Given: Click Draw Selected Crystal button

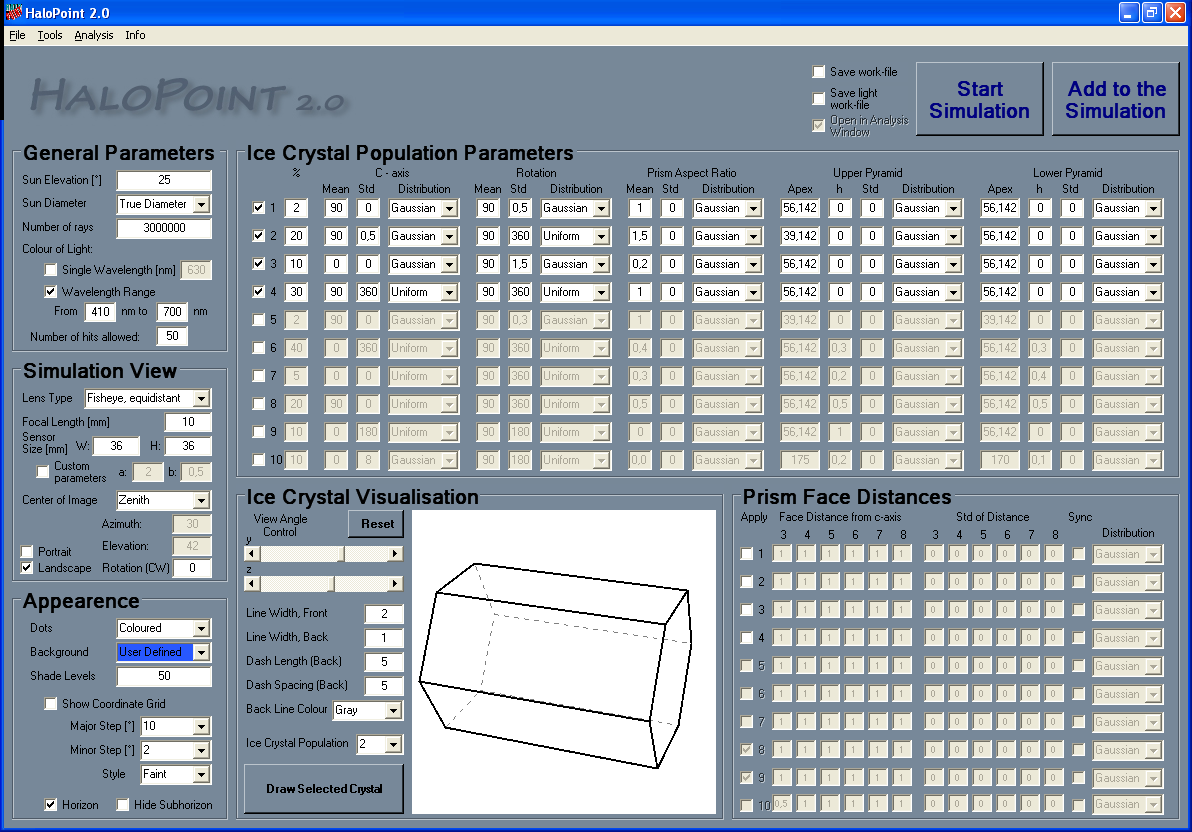Looking at the screenshot, I should pos(324,789).
